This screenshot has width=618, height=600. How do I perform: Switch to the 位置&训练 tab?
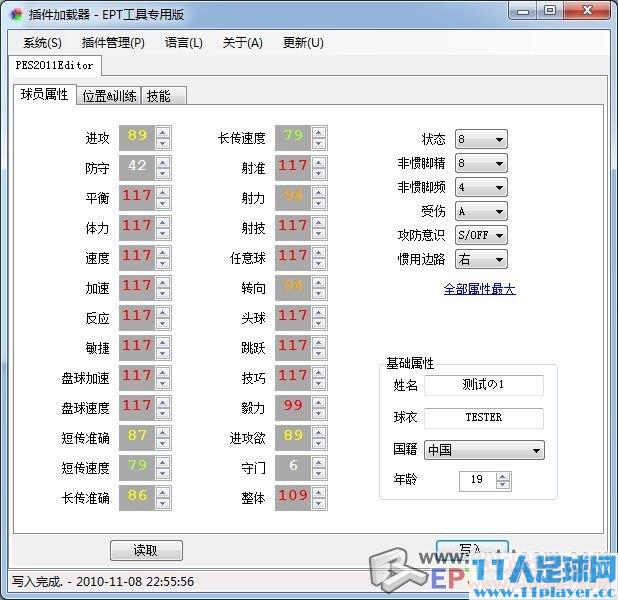109,96
